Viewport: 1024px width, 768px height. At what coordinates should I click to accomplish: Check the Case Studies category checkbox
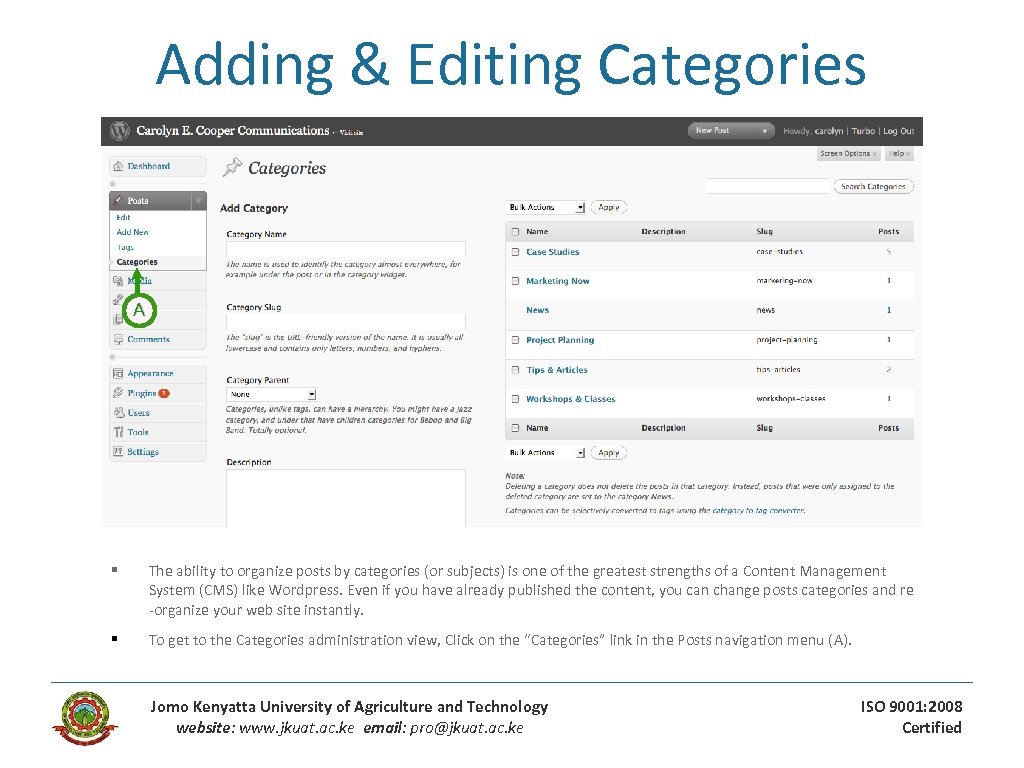(x=515, y=251)
